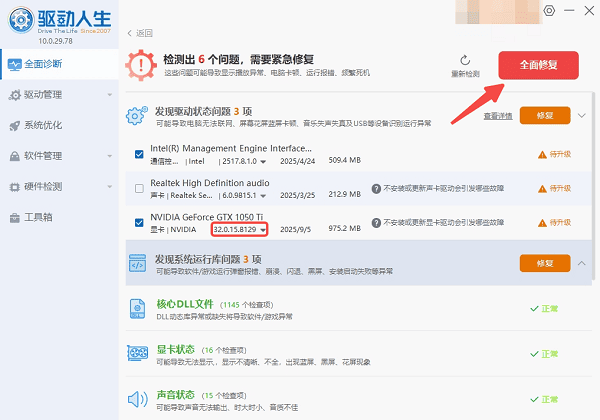The width and height of the screenshot is (600, 420).
Task: Click the 显卡状态 graphics card icon
Action: coord(138,354)
